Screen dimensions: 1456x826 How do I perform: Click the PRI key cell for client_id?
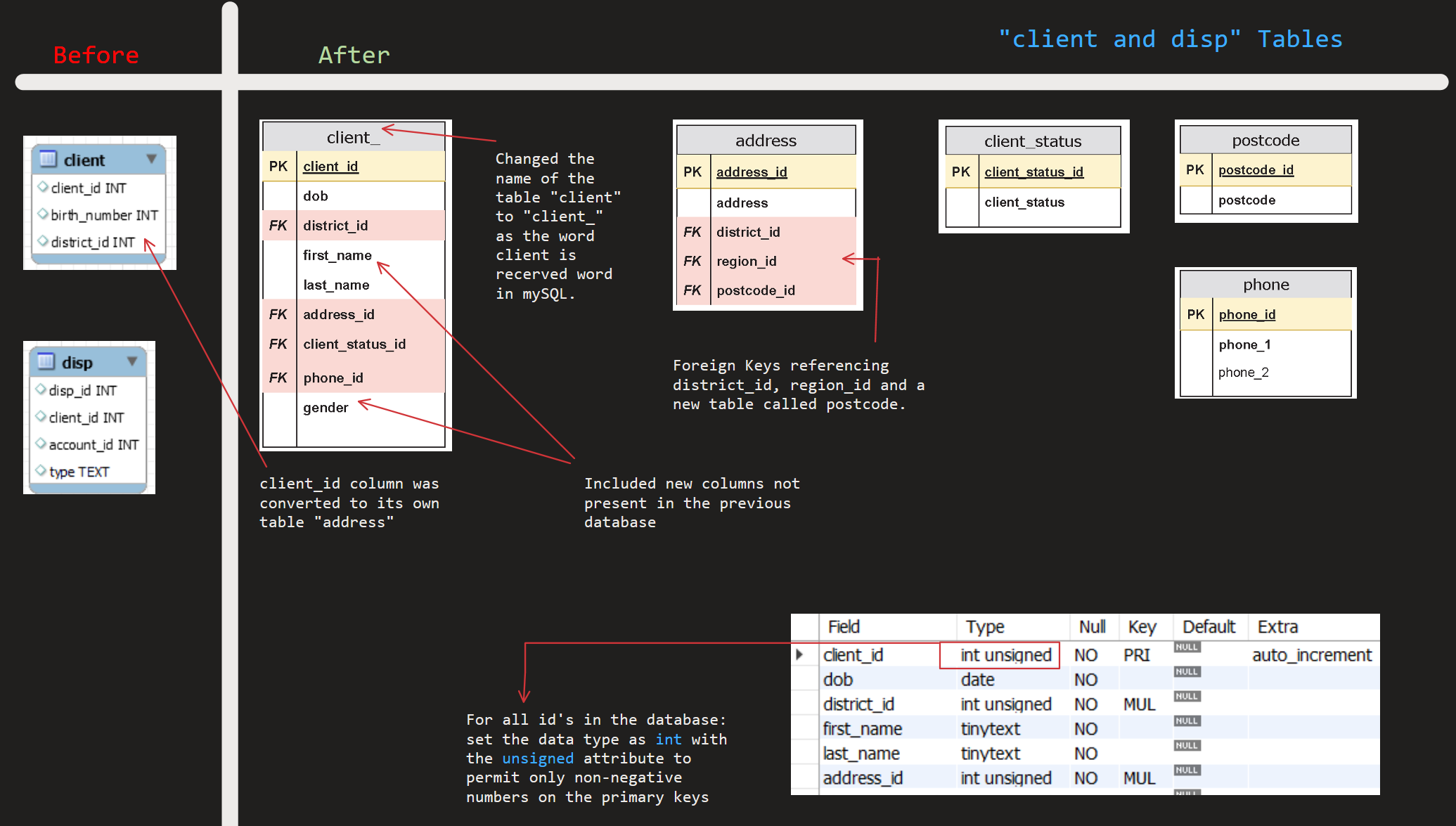(1139, 654)
